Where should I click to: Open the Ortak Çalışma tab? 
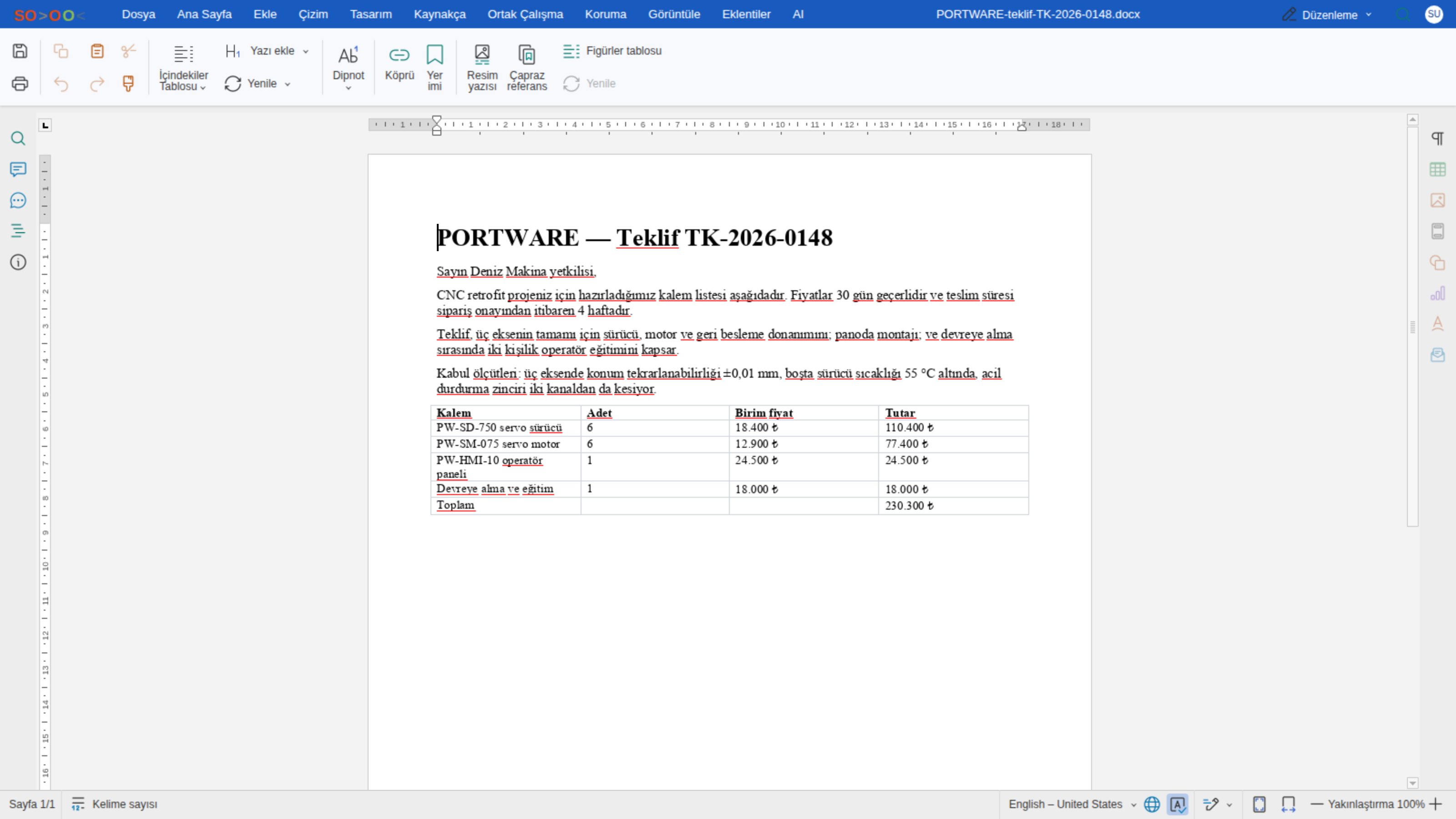(525, 14)
